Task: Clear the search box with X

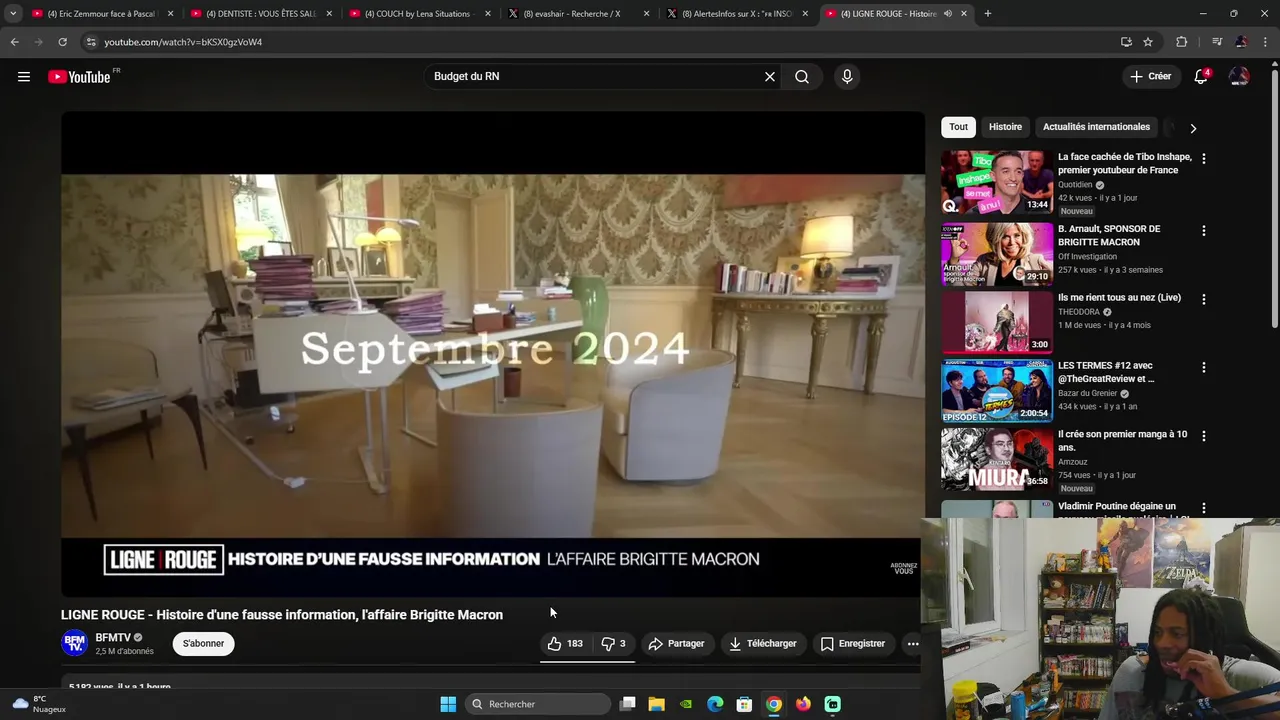Action: click(770, 77)
